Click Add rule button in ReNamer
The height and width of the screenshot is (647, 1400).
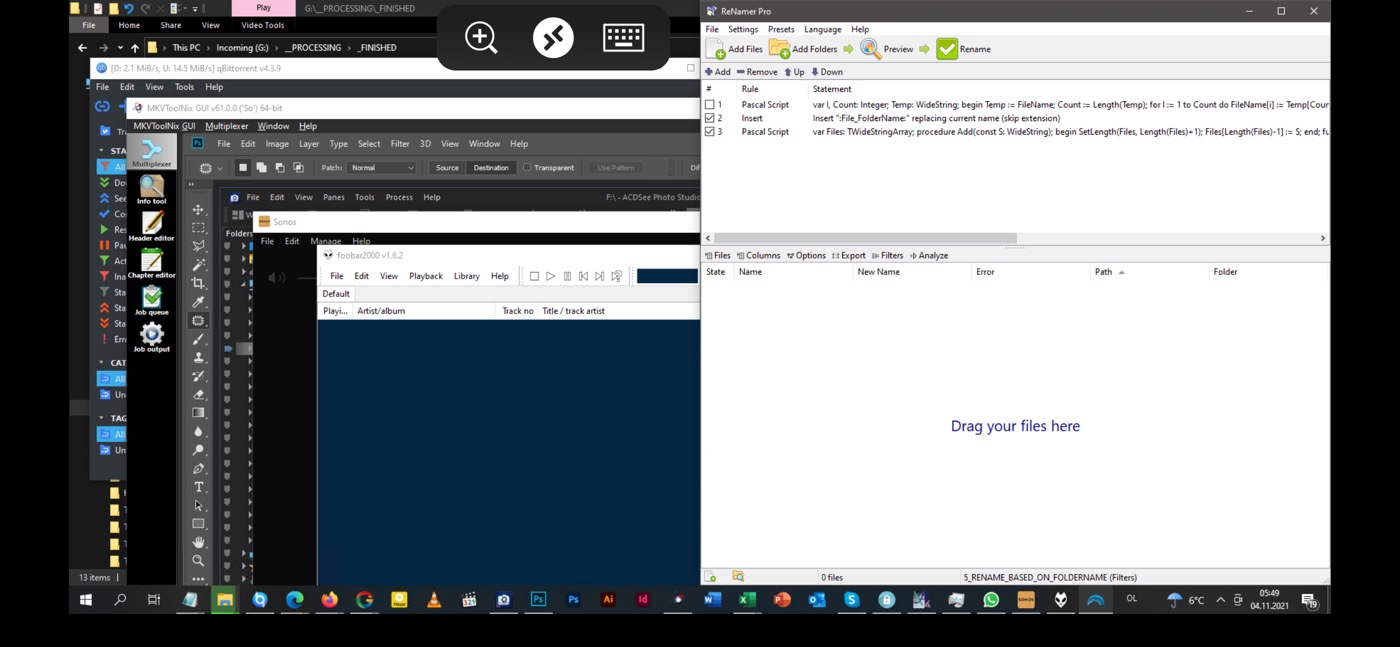[x=718, y=72]
